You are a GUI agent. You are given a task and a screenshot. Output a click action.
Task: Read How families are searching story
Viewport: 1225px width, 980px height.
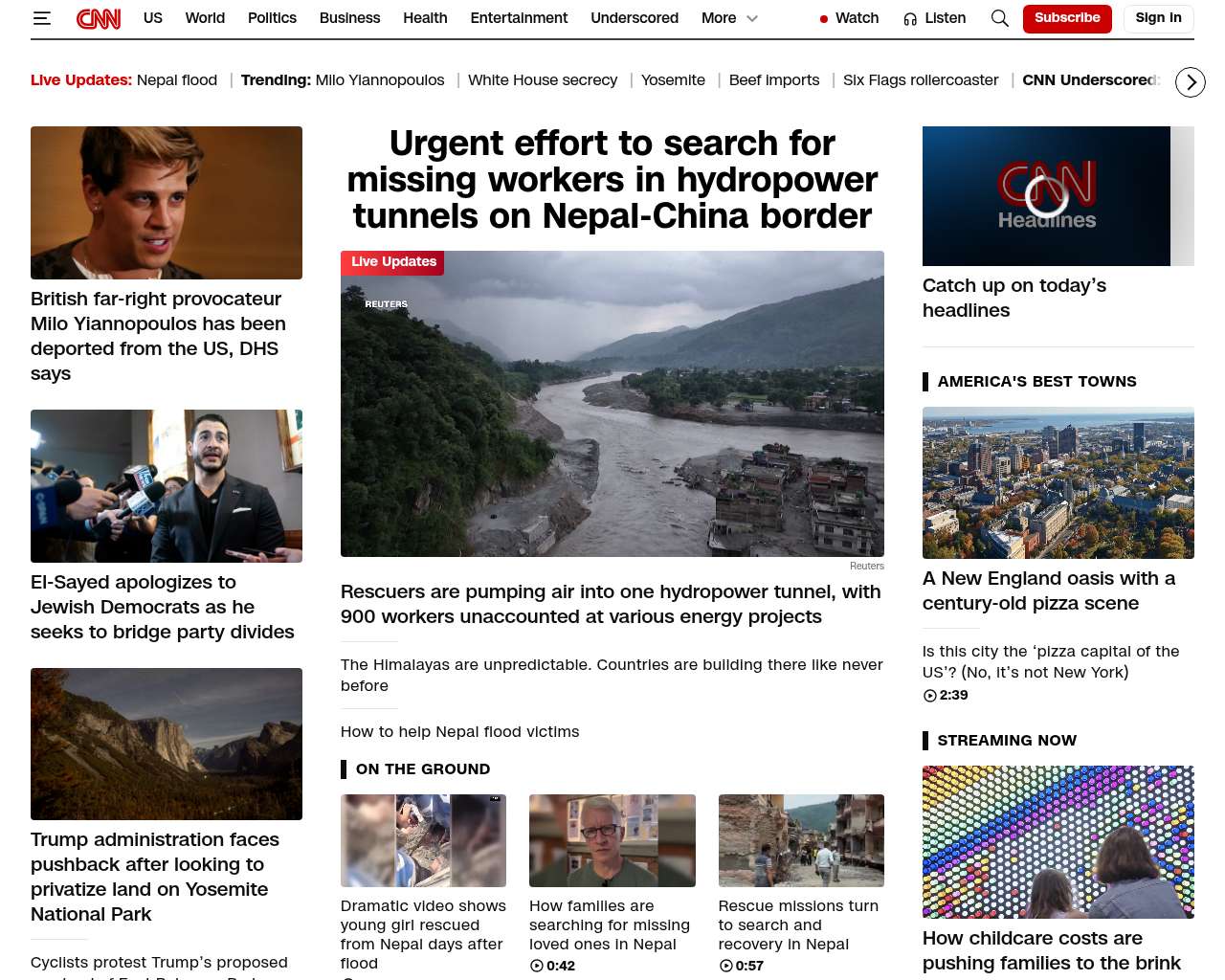tap(610, 924)
